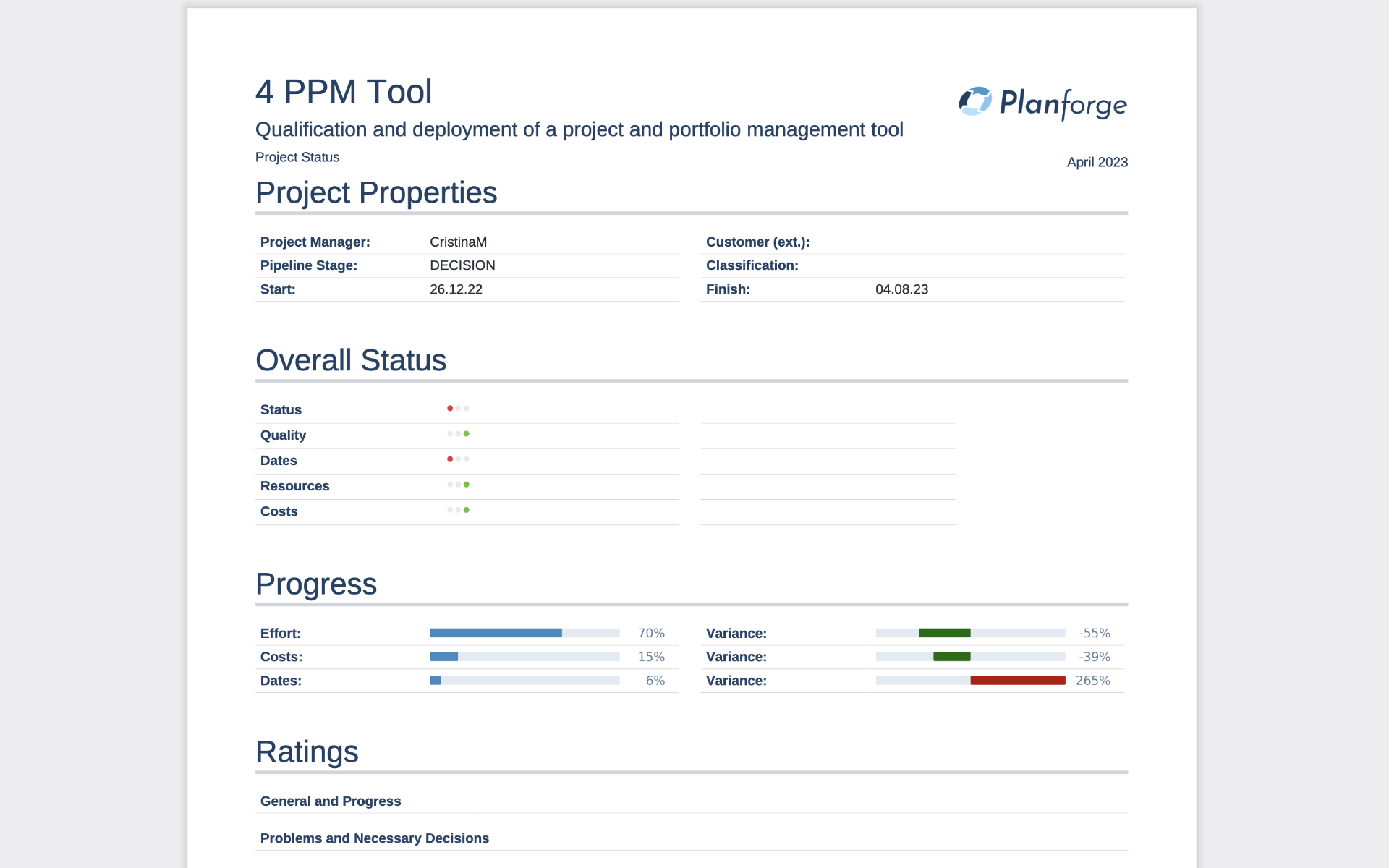Click the green Resources indicator dot
The height and width of the screenshot is (868, 1389).
tap(467, 484)
